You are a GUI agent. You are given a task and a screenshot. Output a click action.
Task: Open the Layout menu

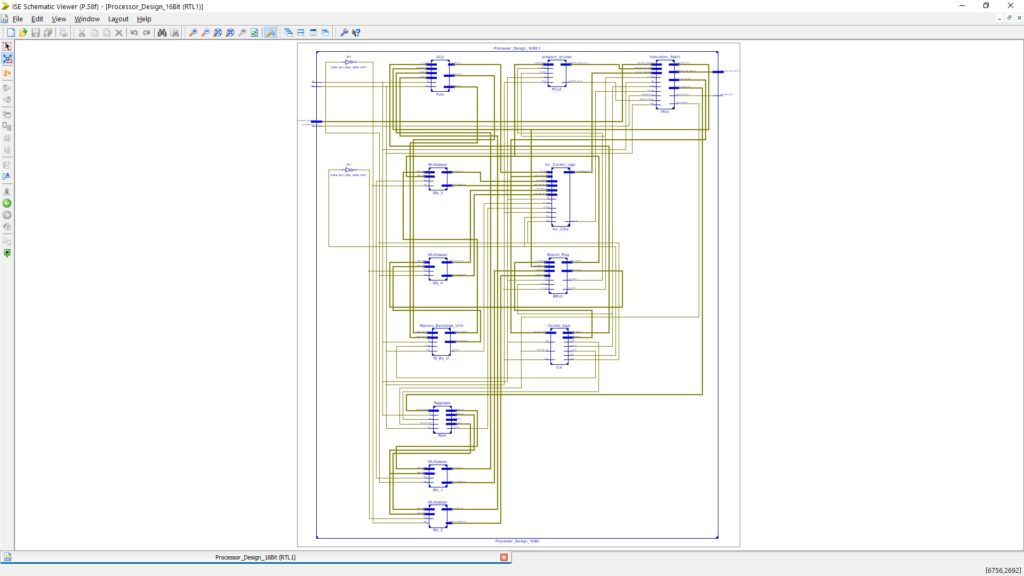118,19
